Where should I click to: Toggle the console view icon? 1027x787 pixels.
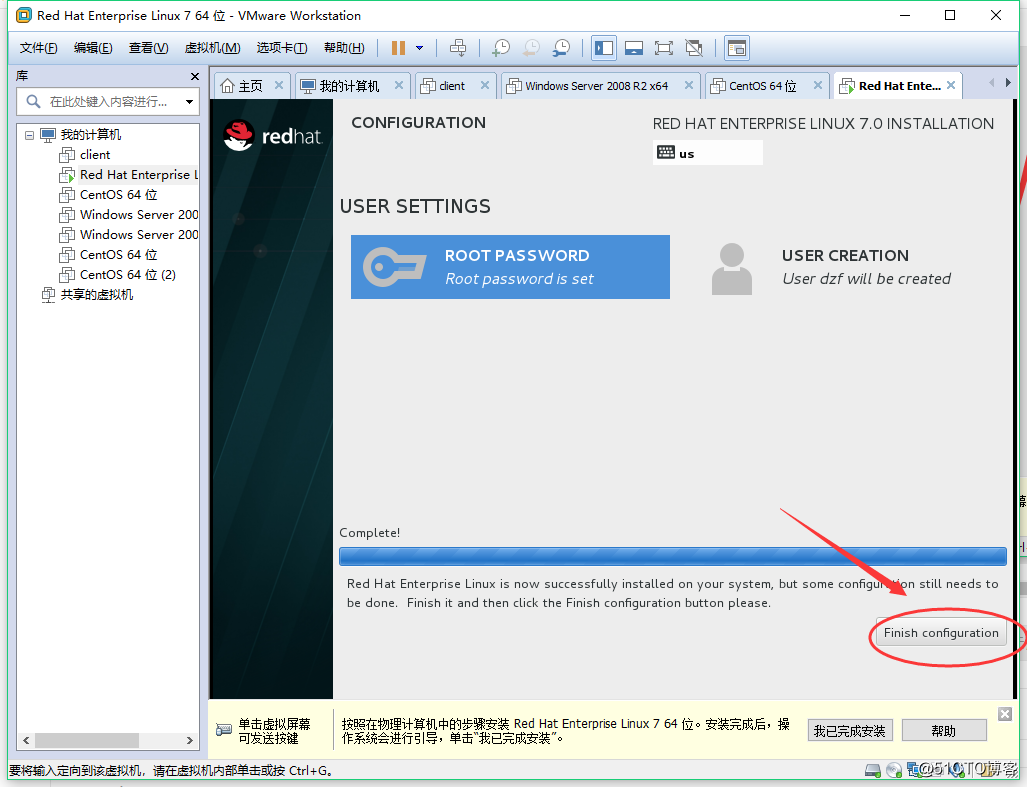(737, 48)
